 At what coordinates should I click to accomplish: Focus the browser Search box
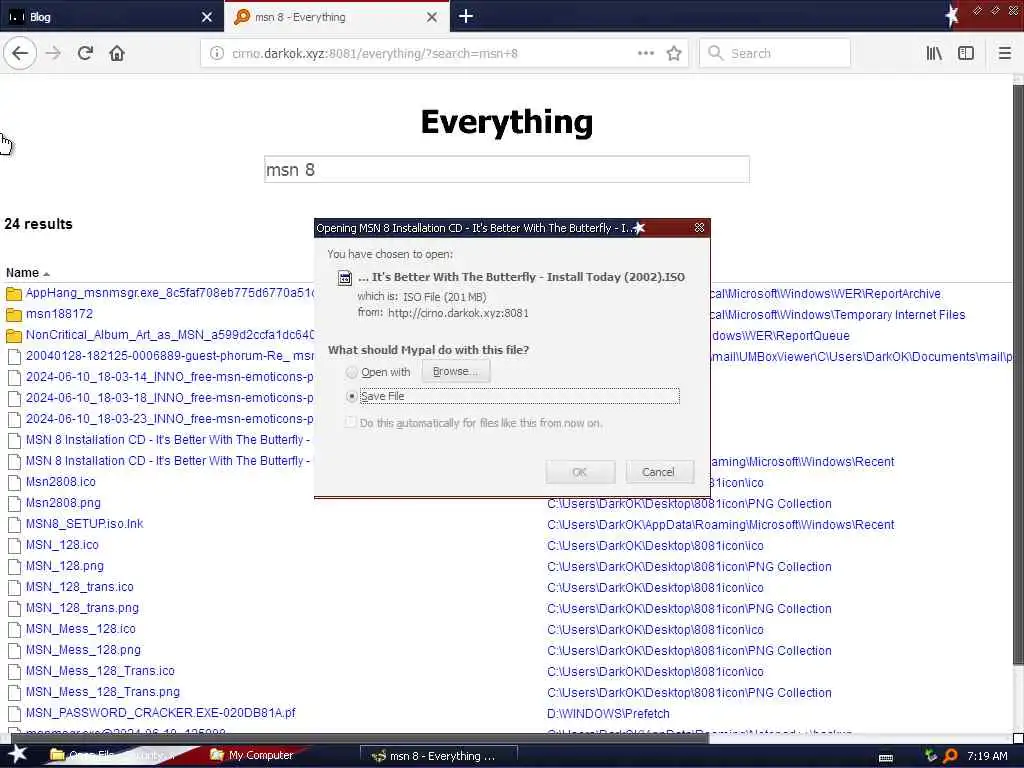(775, 54)
